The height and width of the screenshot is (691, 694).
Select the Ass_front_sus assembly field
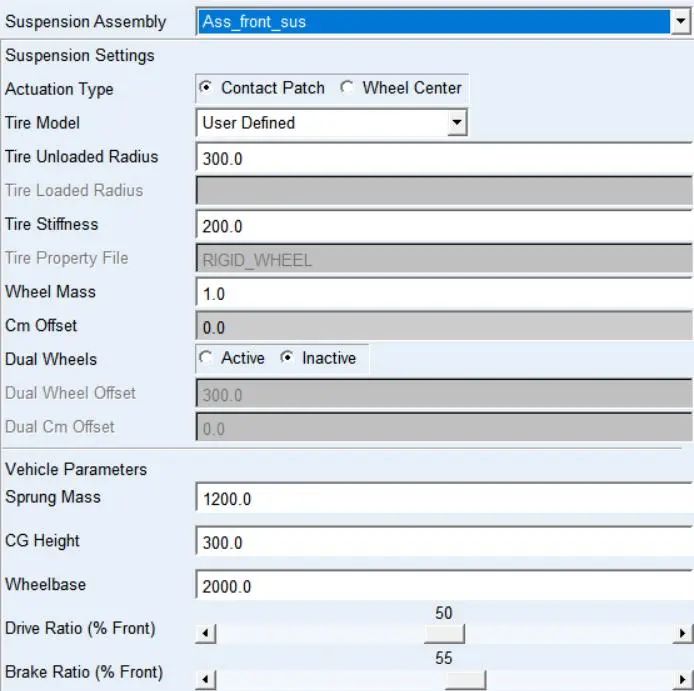point(433,21)
